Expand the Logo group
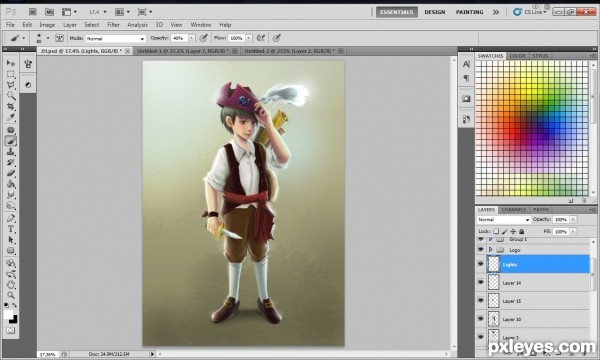The height and width of the screenshot is (360, 600). (x=491, y=249)
